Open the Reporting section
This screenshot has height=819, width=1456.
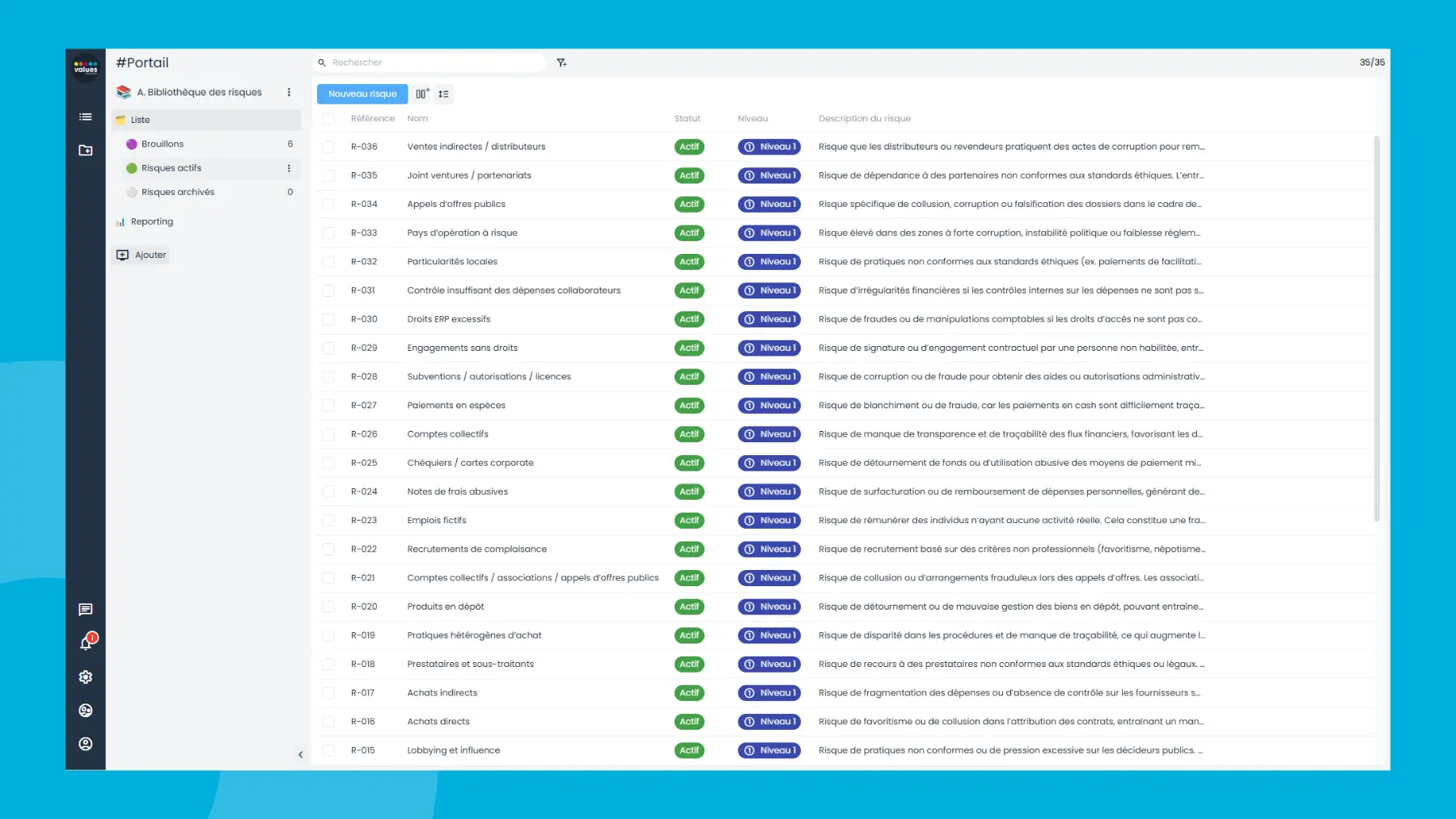[x=152, y=222]
